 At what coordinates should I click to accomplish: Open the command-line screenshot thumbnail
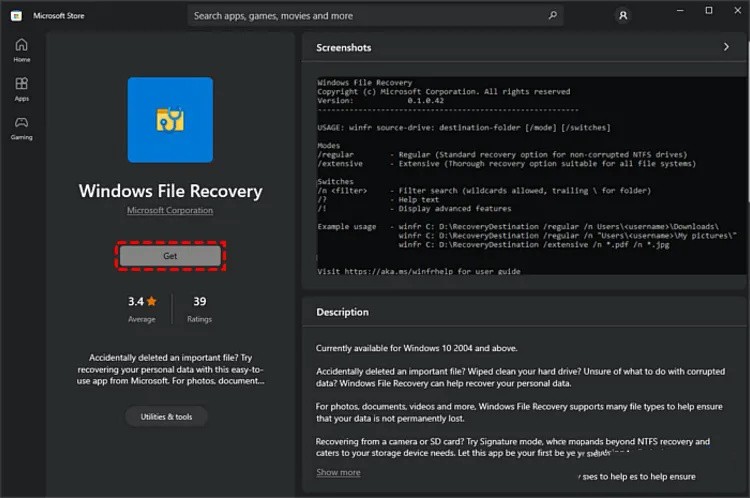click(x=531, y=176)
